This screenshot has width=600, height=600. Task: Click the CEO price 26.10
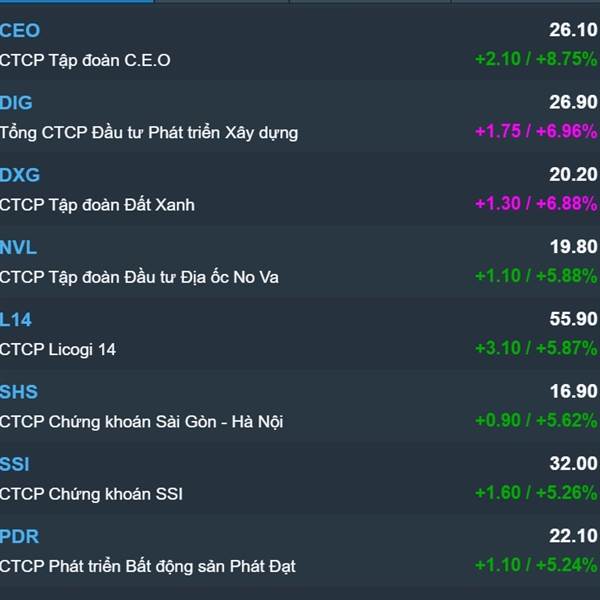pyautogui.click(x=573, y=31)
